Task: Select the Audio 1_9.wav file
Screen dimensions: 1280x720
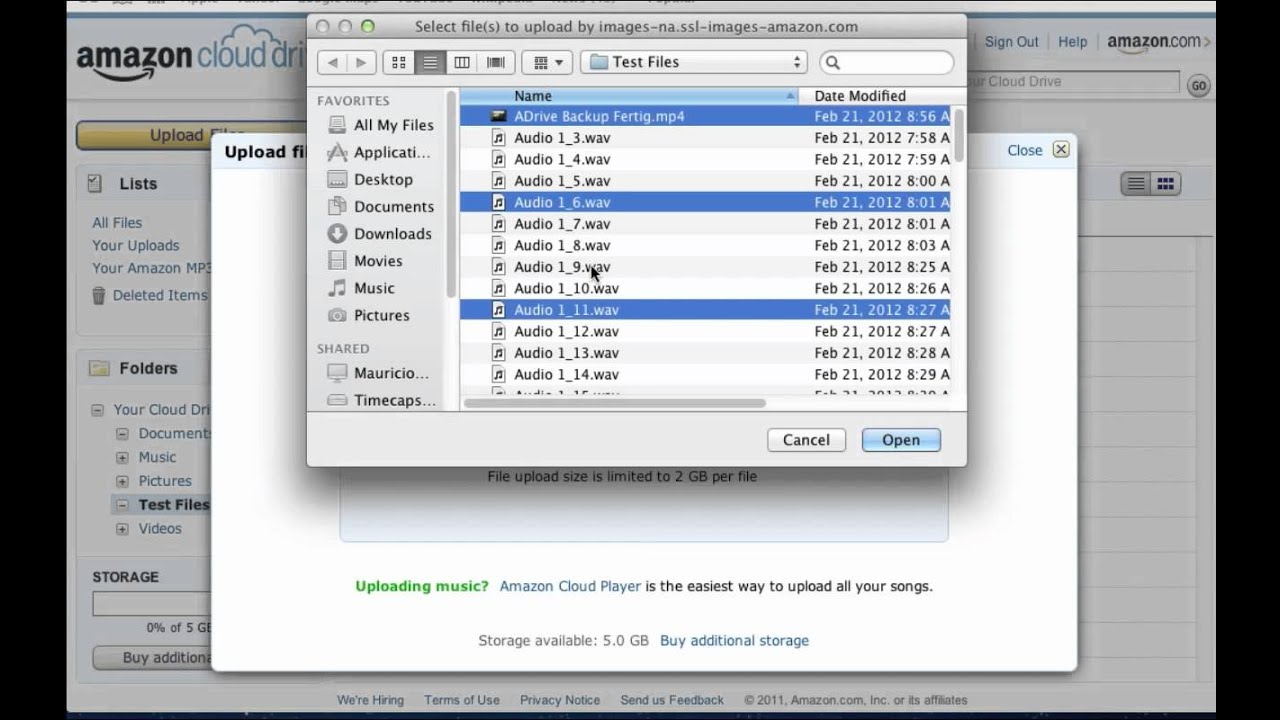Action: click(x=705, y=267)
